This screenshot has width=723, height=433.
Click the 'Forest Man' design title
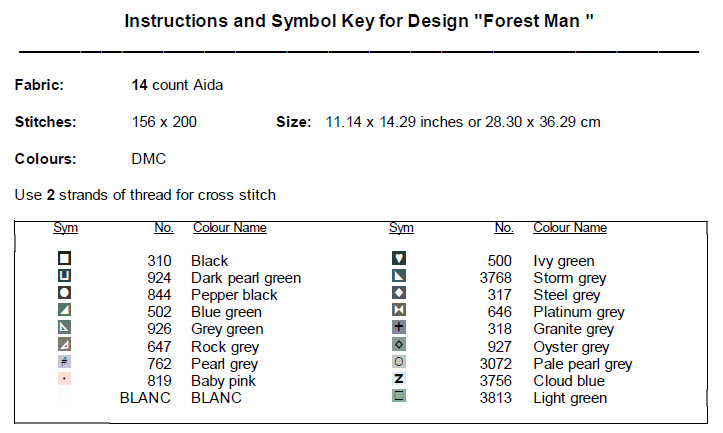(359, 20)
